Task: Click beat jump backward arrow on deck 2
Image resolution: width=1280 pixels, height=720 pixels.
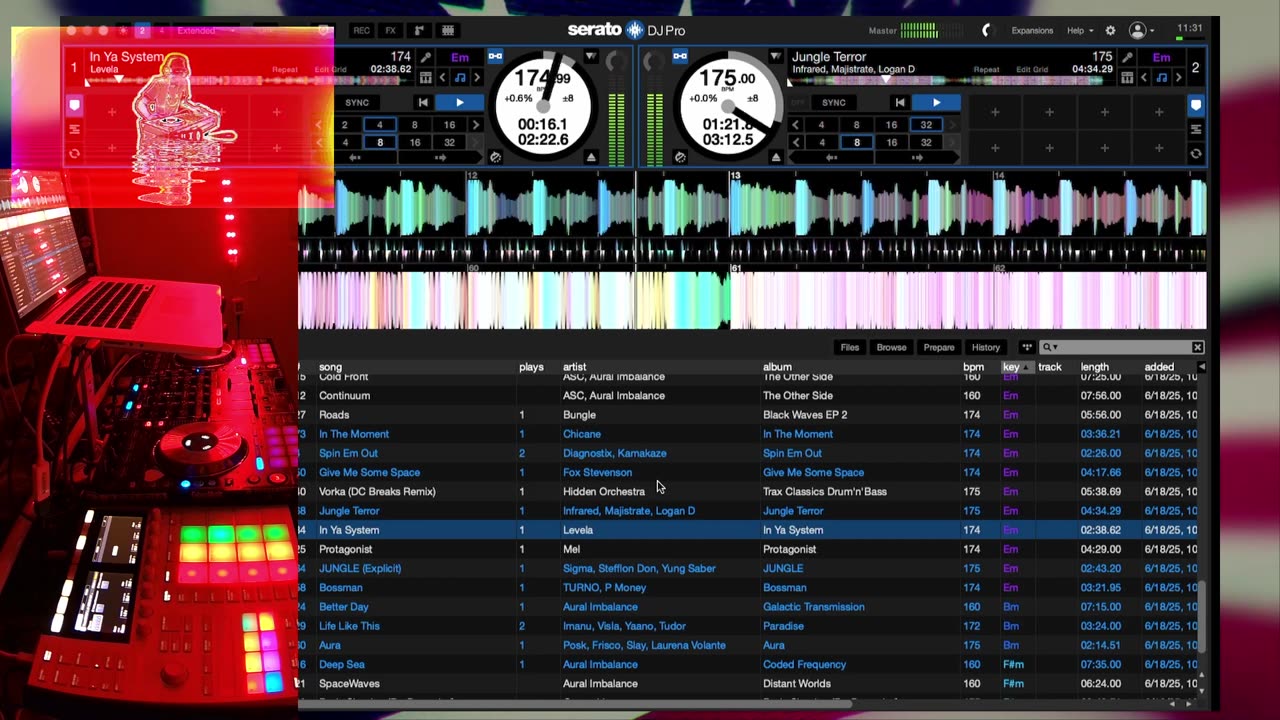Action: point(832,158)
